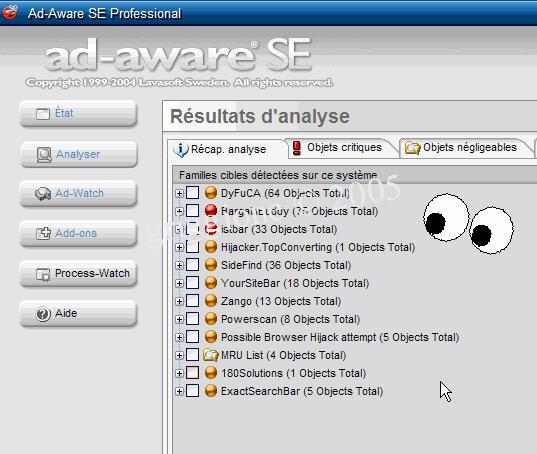Click the folder icon beside MRU List
This screenshot has width=537, height=454.
(211, 355)
